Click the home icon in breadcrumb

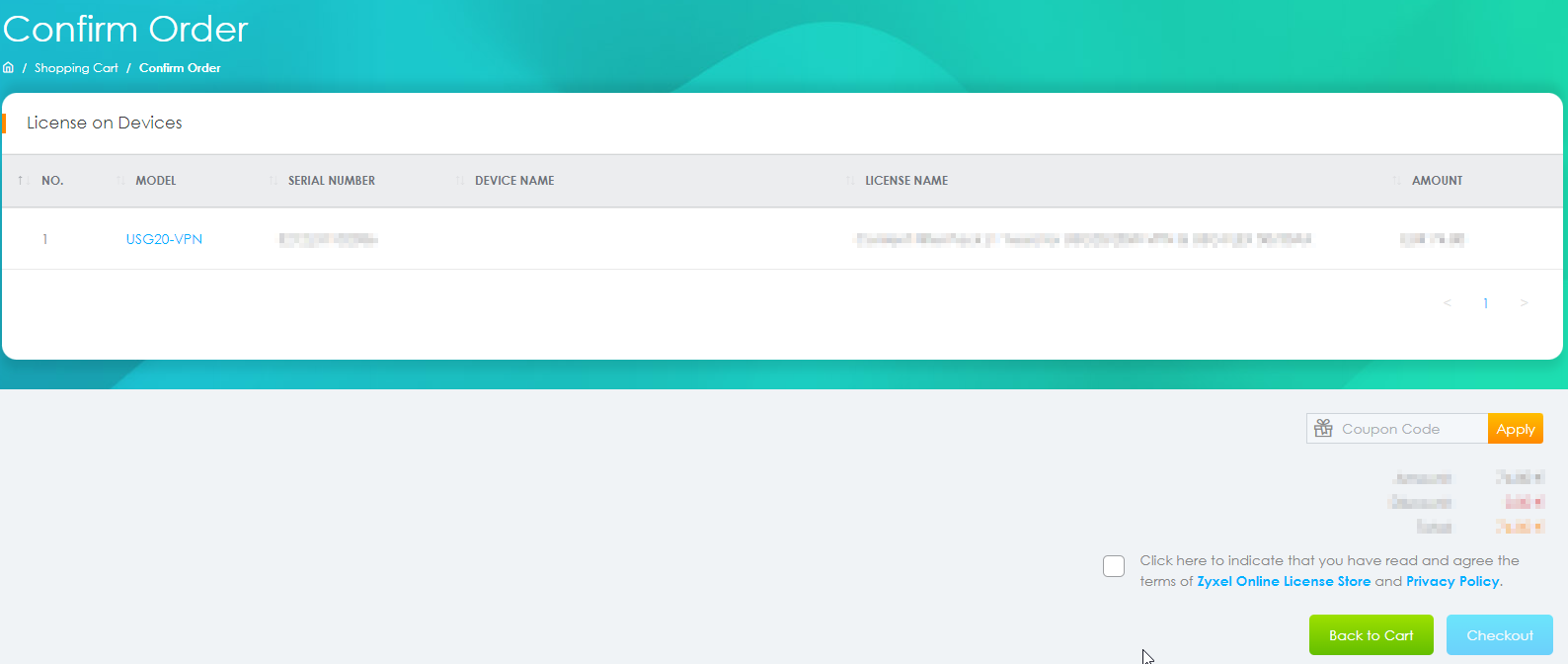click(x=9, y=68)
